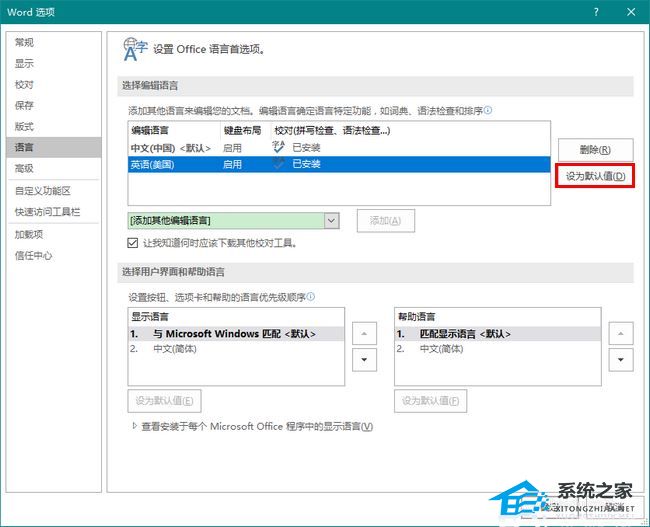Open 自定义功能区 settings
This screenshot has width=650, height=527.
click(x=43, y=191)
